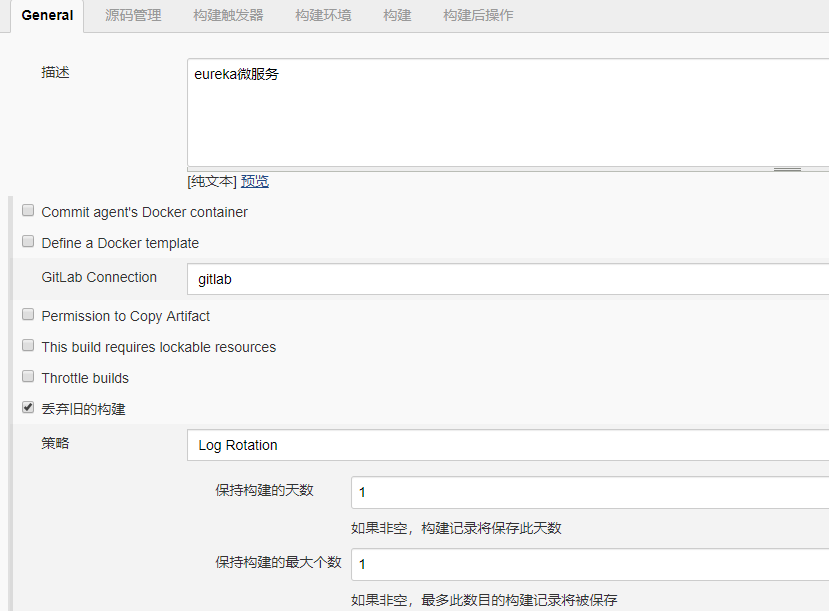Open the 策略 Log Rotation dropdown
829x611 pixels.
[508, 445]
